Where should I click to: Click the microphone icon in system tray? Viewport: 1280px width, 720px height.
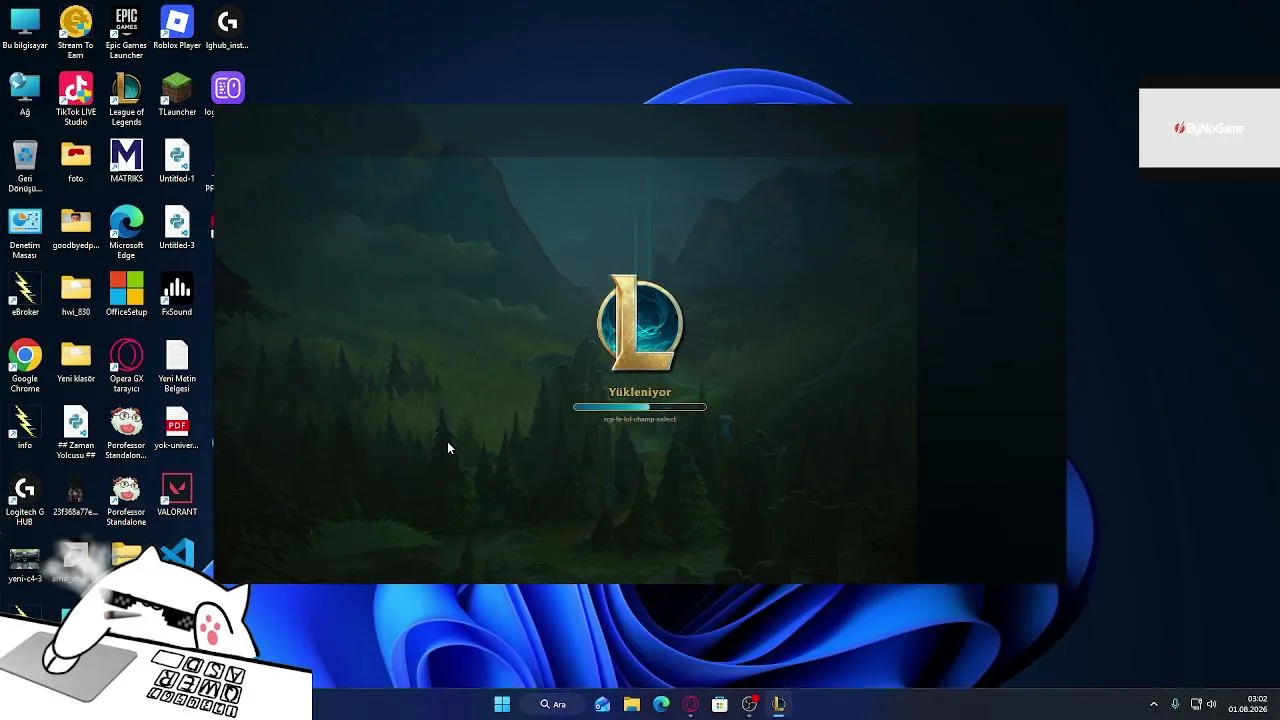click(x=1175, y=704)
